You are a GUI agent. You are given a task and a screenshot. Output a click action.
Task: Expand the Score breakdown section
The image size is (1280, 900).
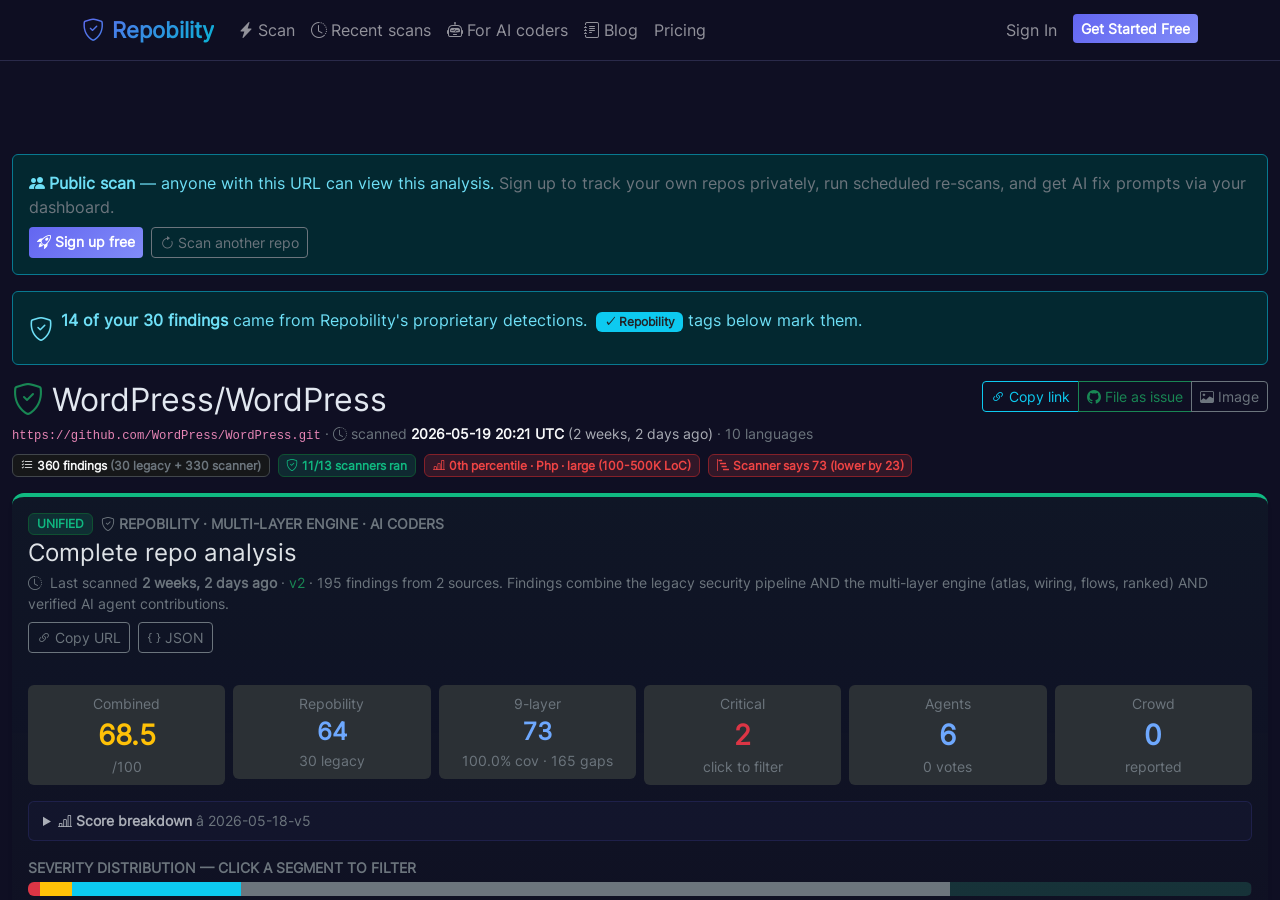click(x=640, y=821)
